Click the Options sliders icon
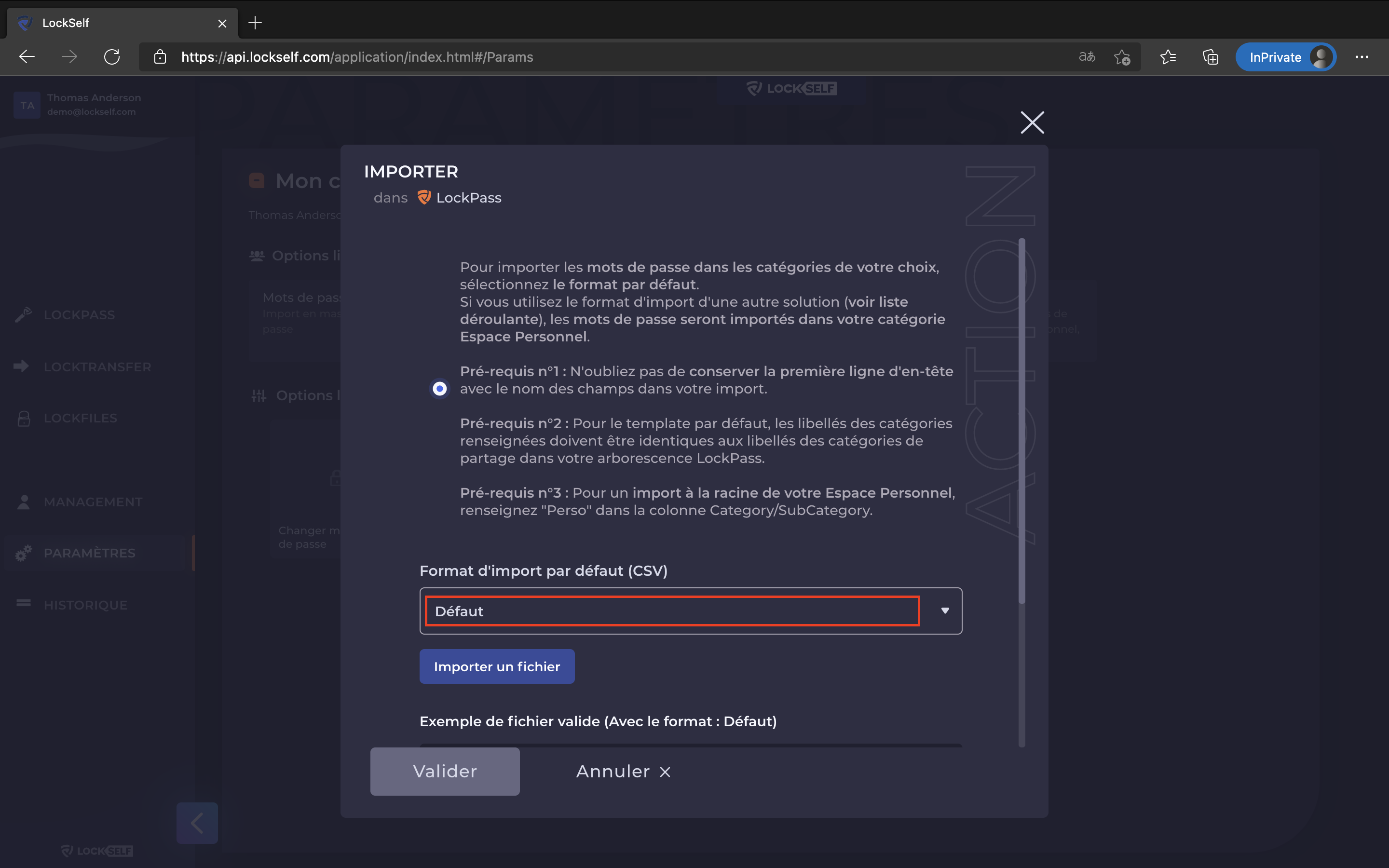1389x868 pixels. (259, 395)
